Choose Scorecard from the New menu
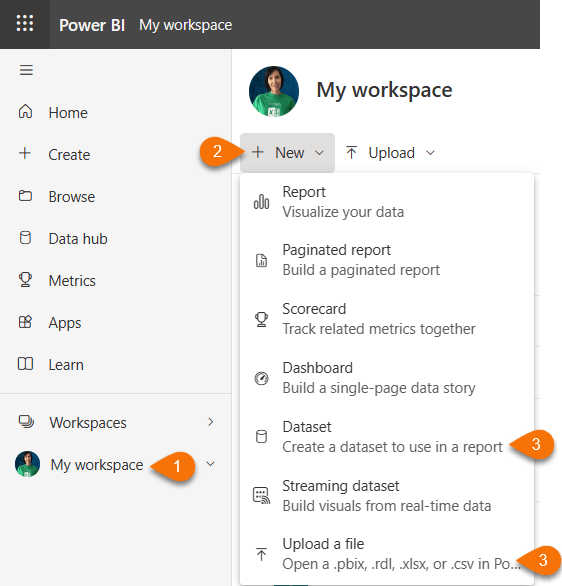This screenshot has width=562, height=586. click(387, 319)
